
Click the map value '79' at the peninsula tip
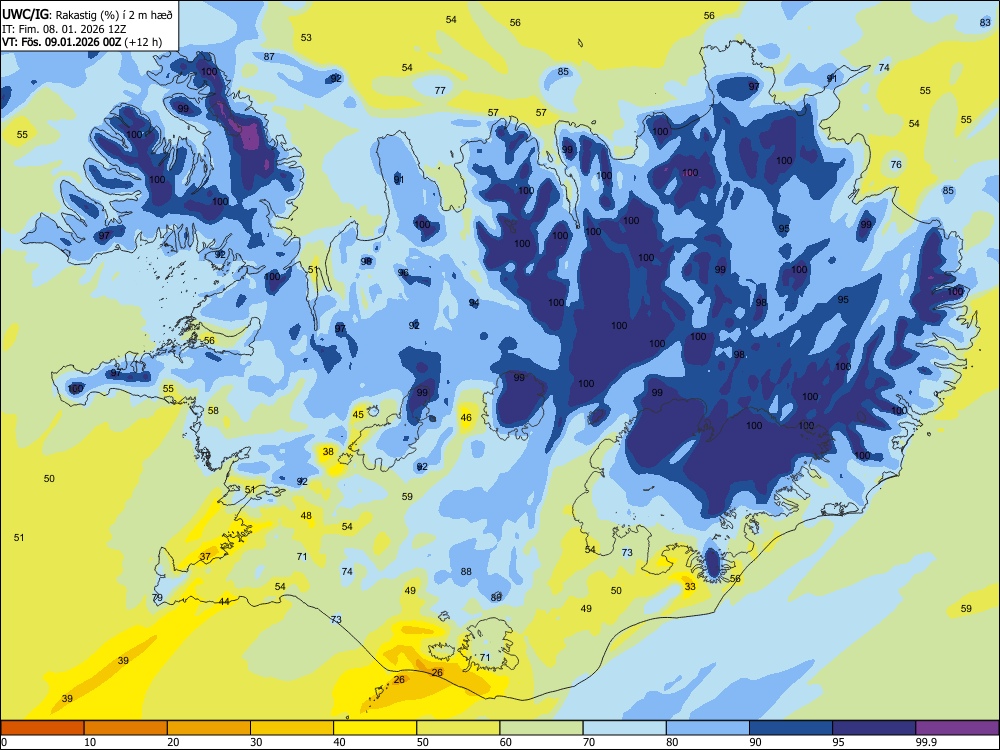pyautogui.click(x=158, y=598)
